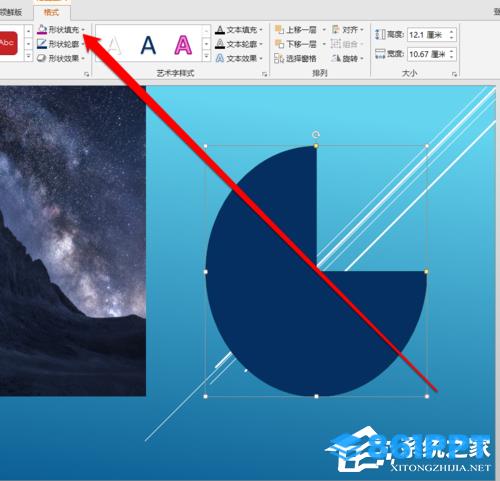Image resolution: width=500 pixels, height=481 pixels.
Task: Click Bring Forward (上移一层) icon
Action: click(x=279, y=30)
